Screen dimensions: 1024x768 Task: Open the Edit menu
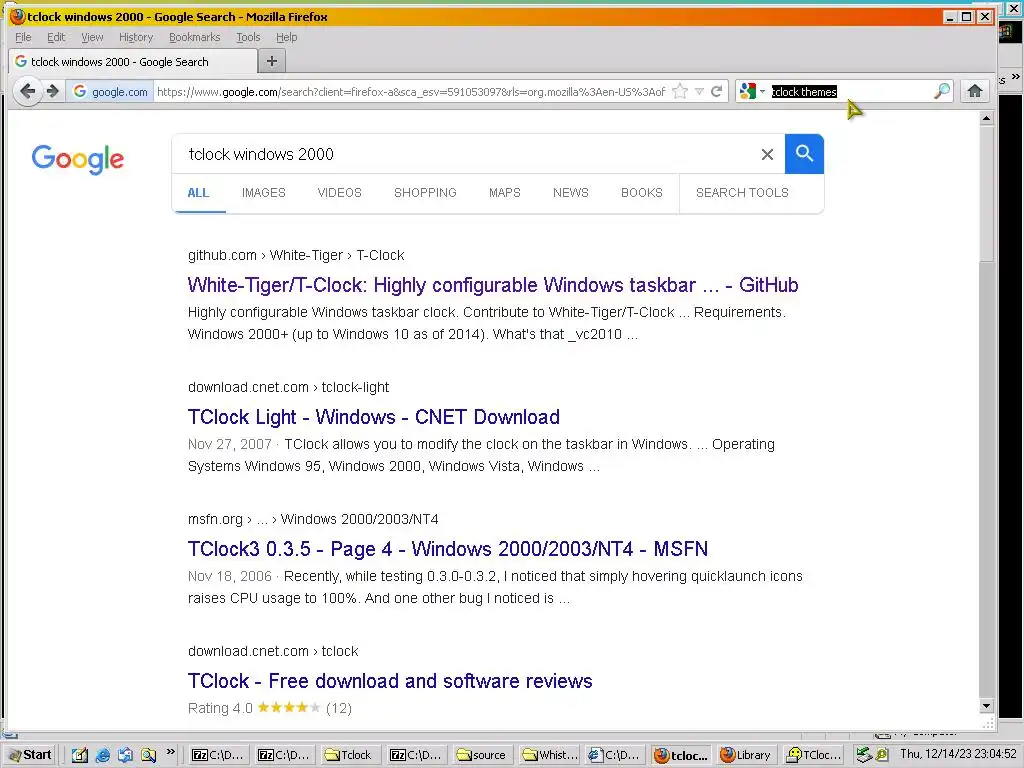56,37
